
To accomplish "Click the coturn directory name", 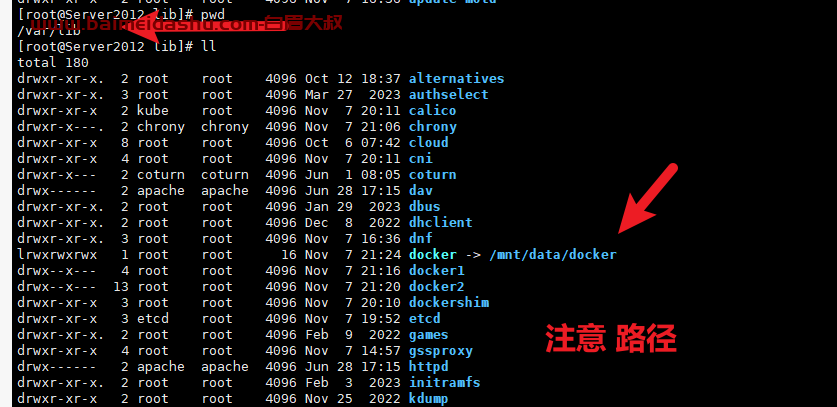I will coord(432,175).
